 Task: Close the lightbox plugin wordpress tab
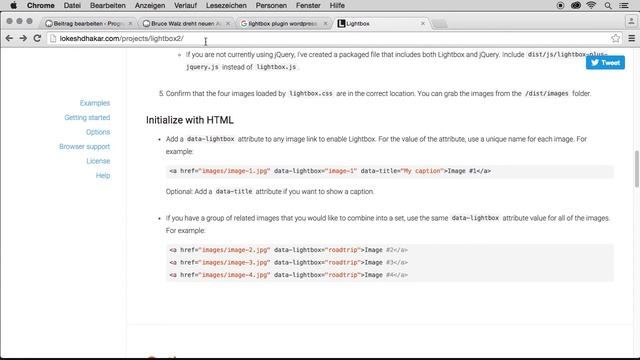(x=325, y=24)
